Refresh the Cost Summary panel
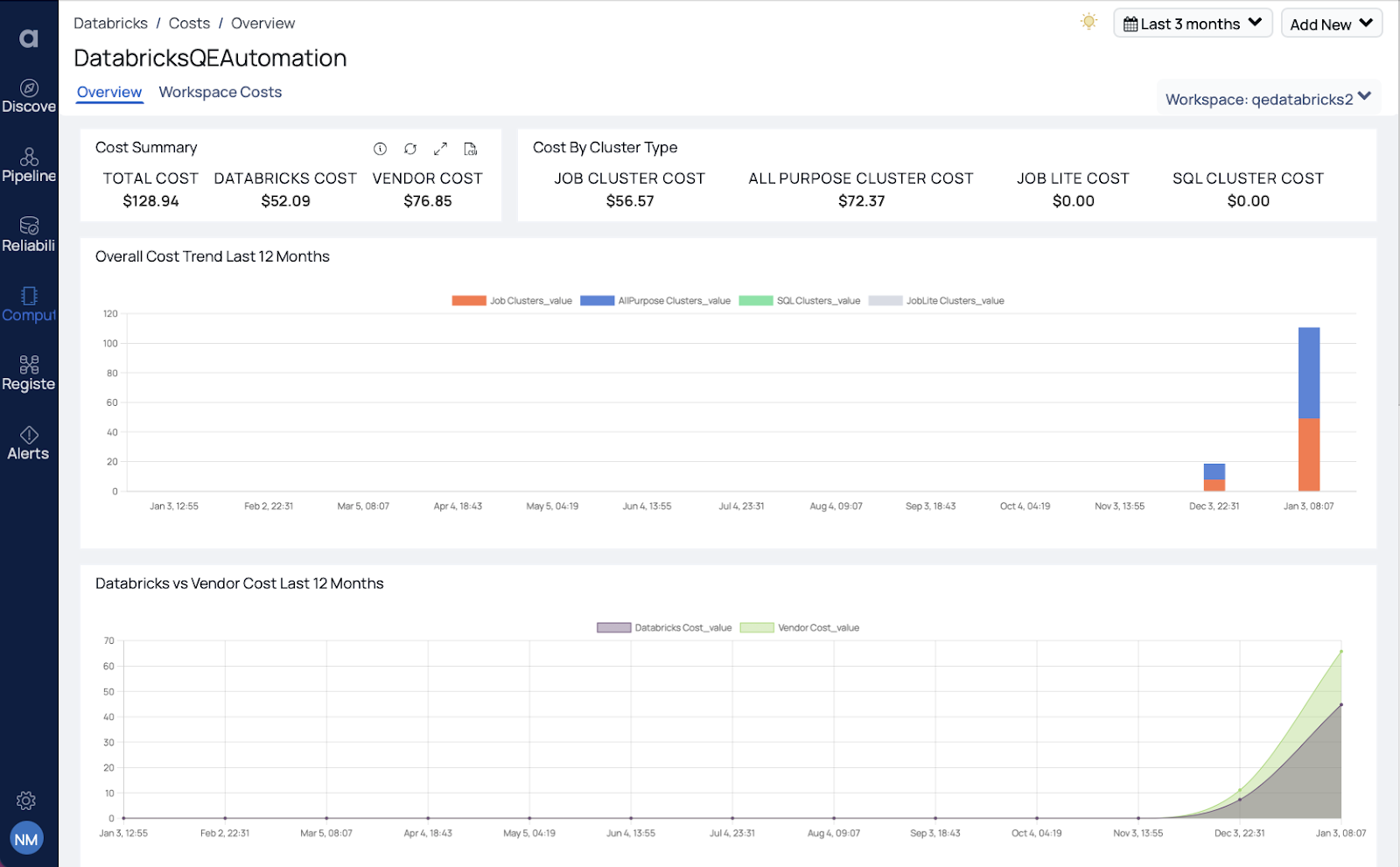The height and width of the screenshot is (867, 1400). point(409,149)
